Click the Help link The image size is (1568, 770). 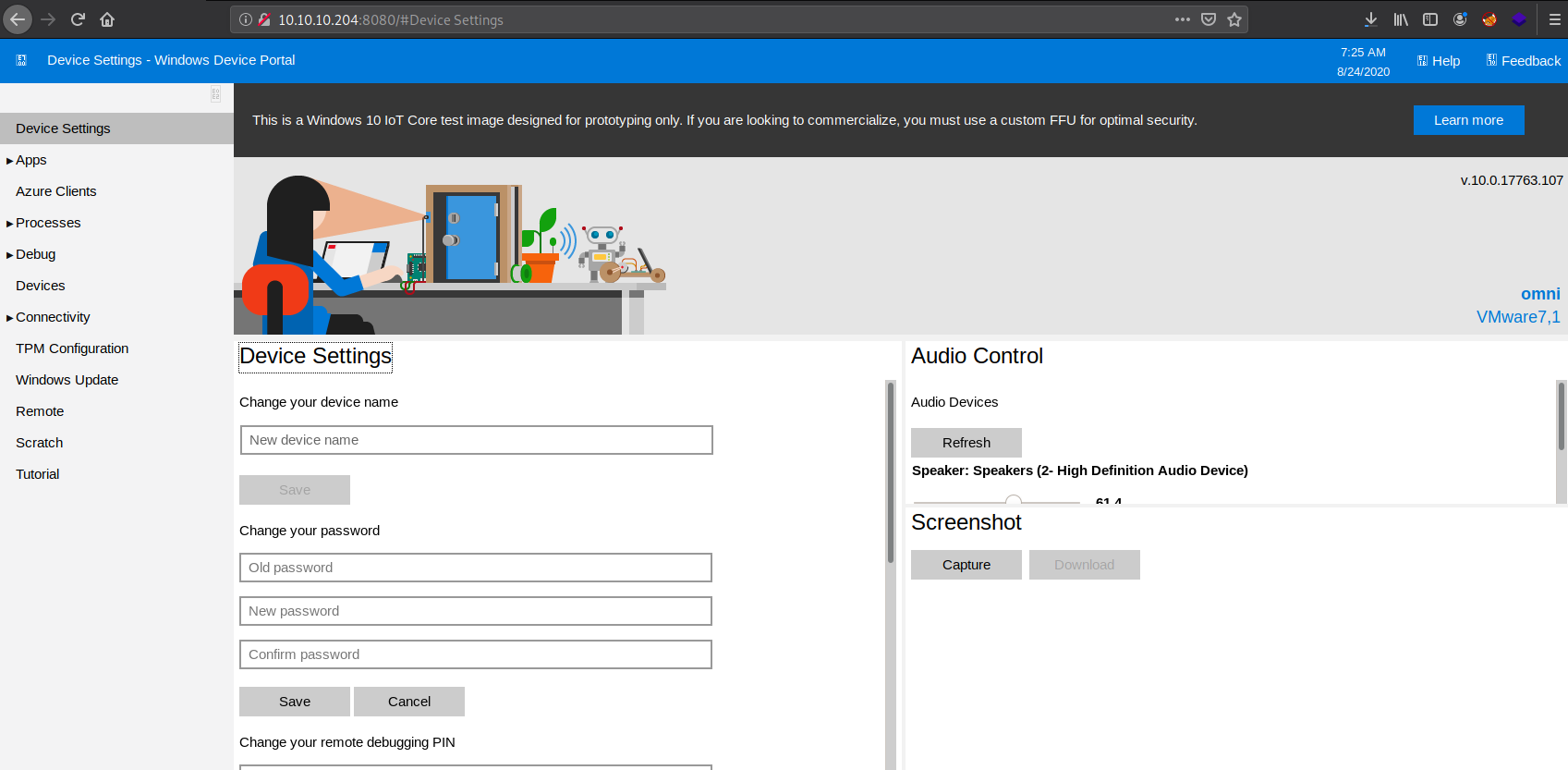pyautogui.click(x=1446, y=61)
